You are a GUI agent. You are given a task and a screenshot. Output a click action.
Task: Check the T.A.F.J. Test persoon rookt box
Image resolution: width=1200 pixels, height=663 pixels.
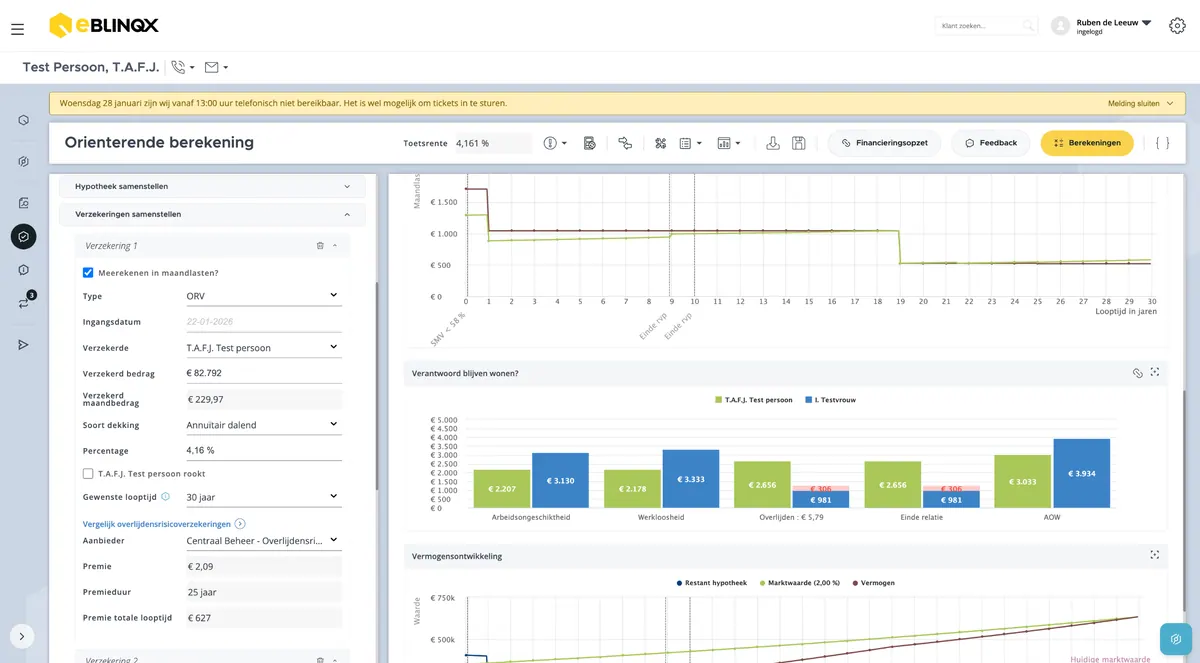coord(88,473)
